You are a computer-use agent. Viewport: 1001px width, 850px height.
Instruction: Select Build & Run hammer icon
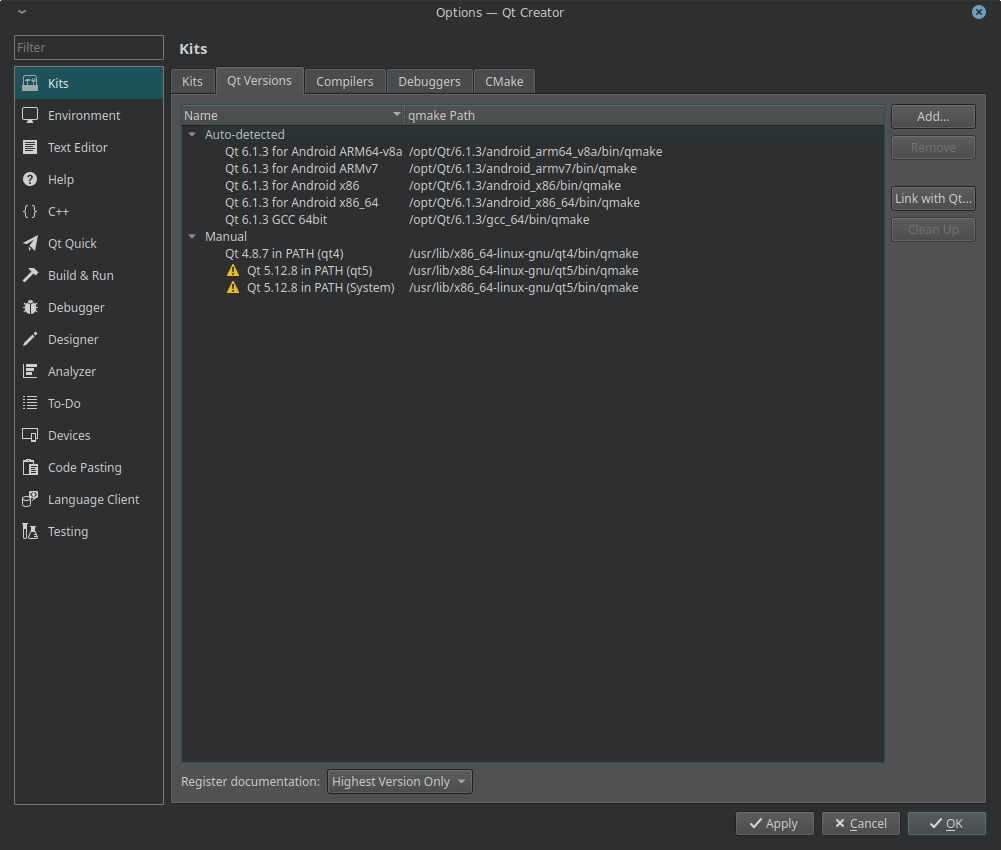click(x=30, y=275)
